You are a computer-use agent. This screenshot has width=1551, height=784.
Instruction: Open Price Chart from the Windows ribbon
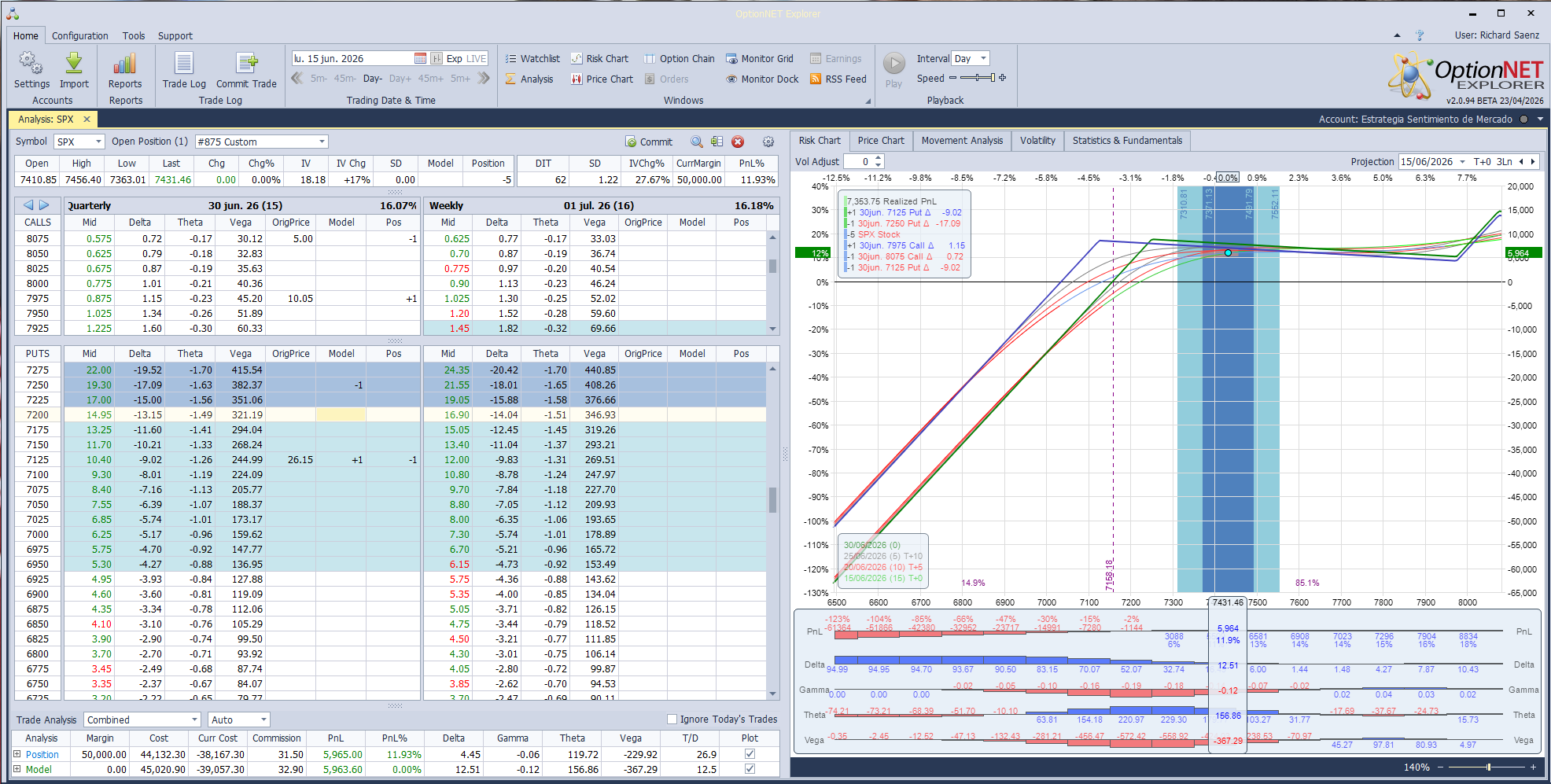click(x=602, y=79)
